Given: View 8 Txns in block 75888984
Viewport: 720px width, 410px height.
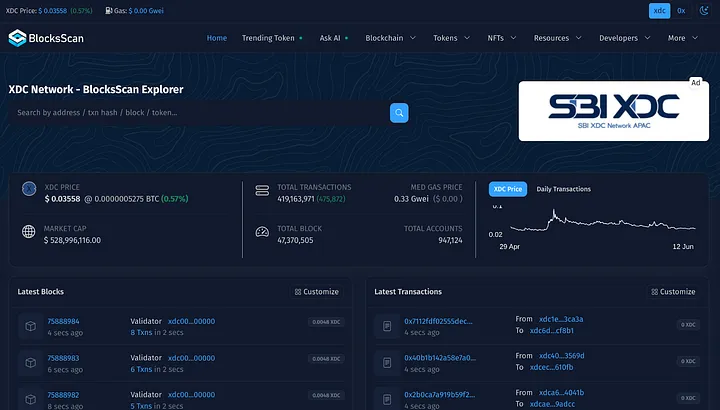Looking at the screenshot, I should pos(141,332).
